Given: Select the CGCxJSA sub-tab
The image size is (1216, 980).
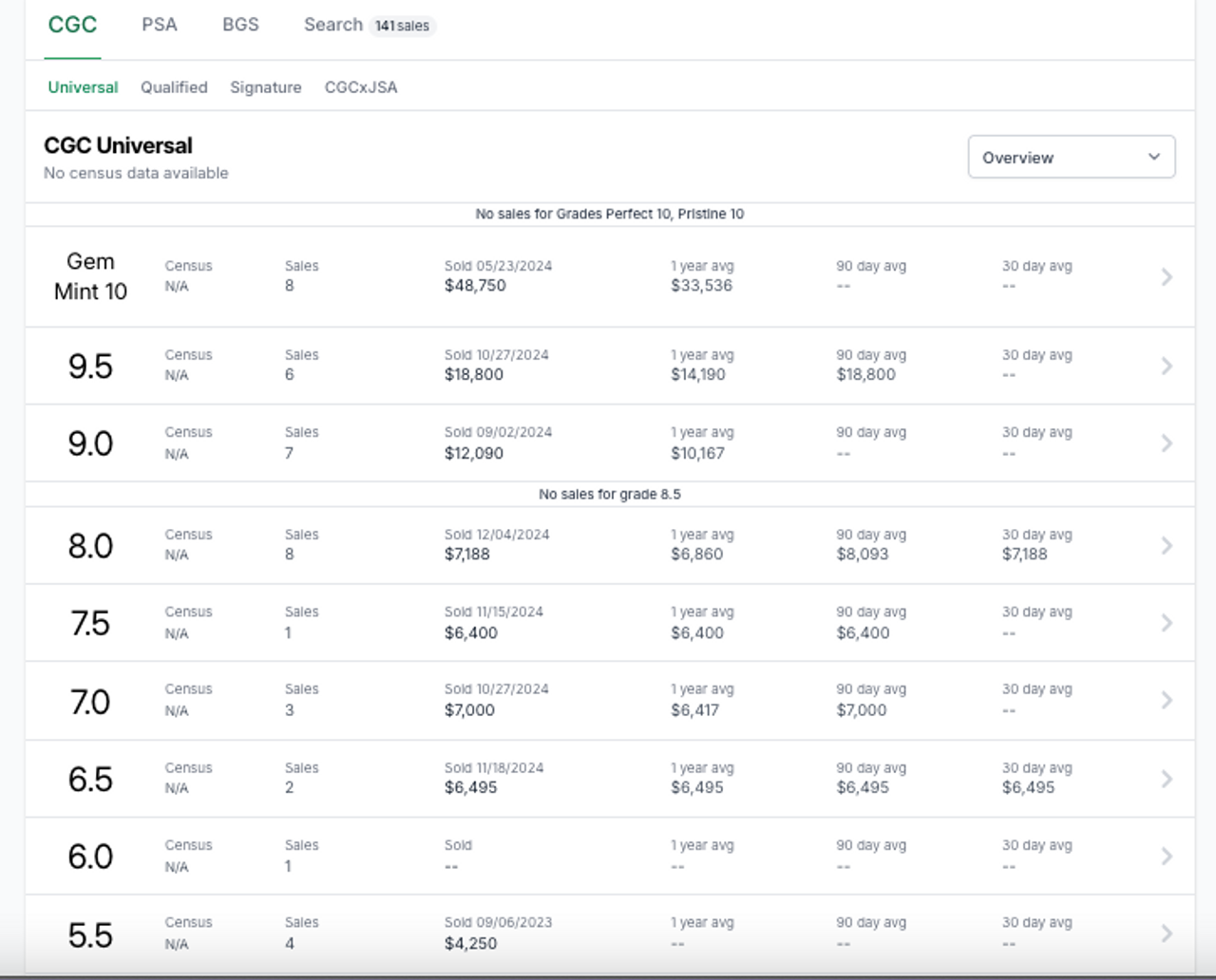Looking at the screenshot, I should (x=361, y=87).
